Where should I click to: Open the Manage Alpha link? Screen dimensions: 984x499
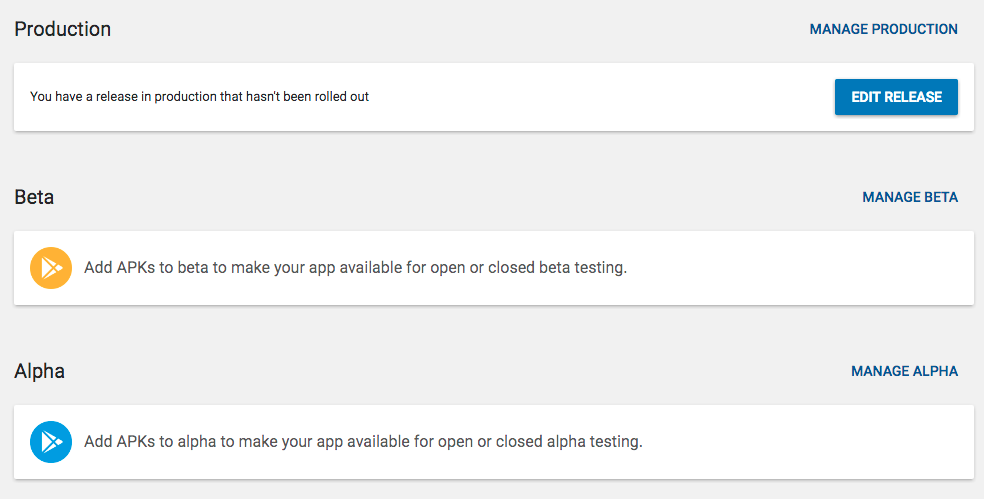tap(904, 371)
